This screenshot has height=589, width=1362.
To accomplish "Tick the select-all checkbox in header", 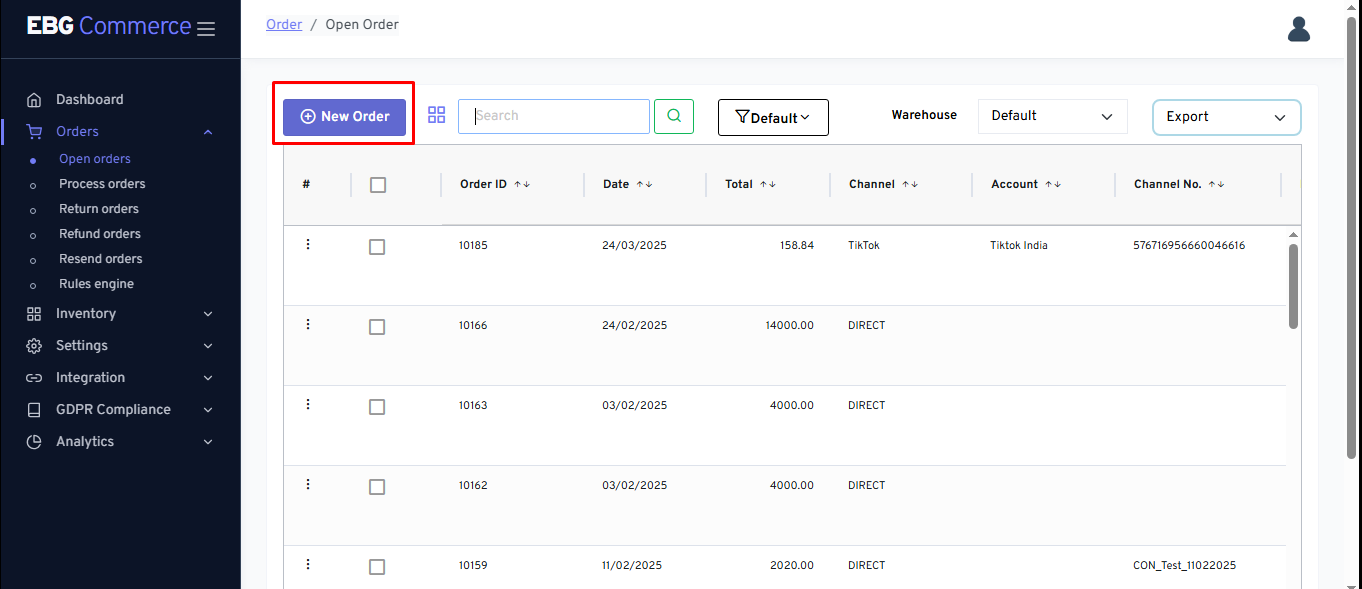I will click(378, 185).
